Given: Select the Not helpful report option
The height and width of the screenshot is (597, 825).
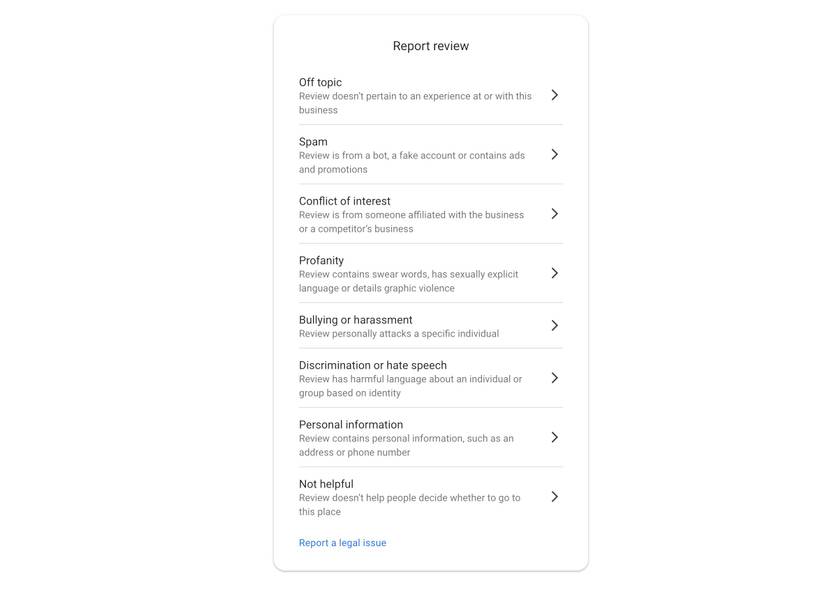Looking at the screenshot, I should tap(420, 494).
